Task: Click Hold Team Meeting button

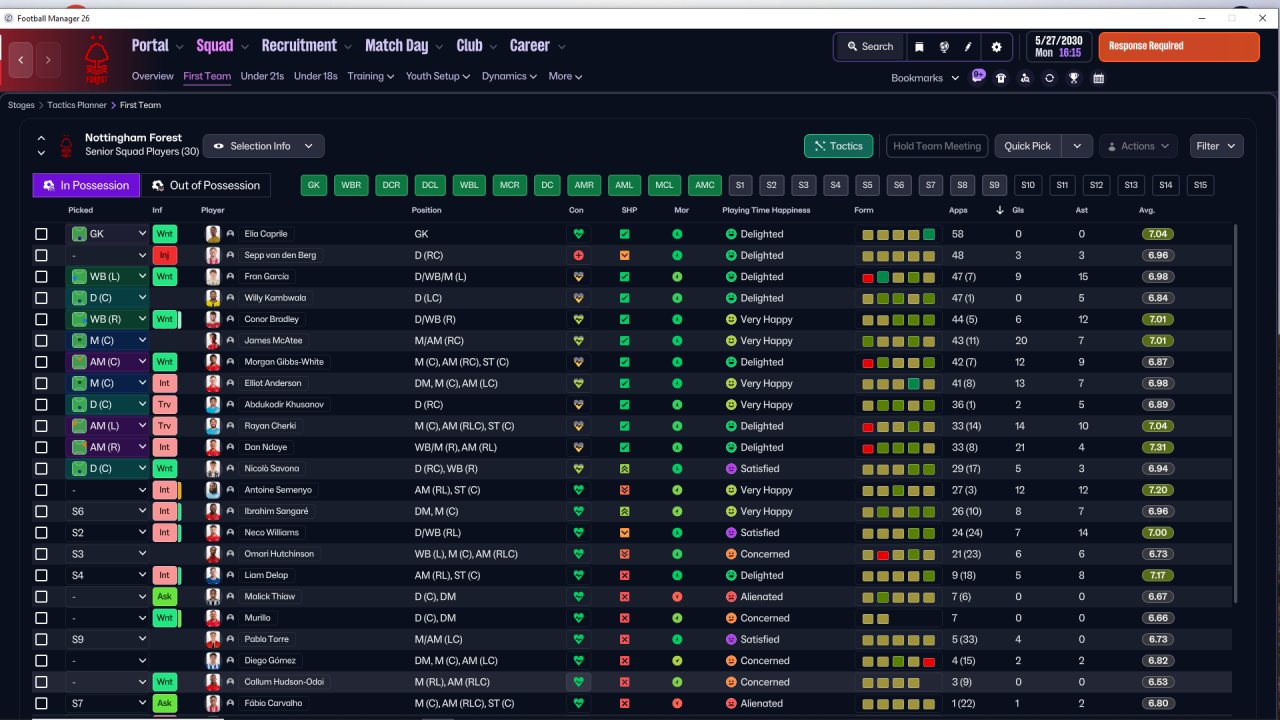Action: [x=937, y=146]
